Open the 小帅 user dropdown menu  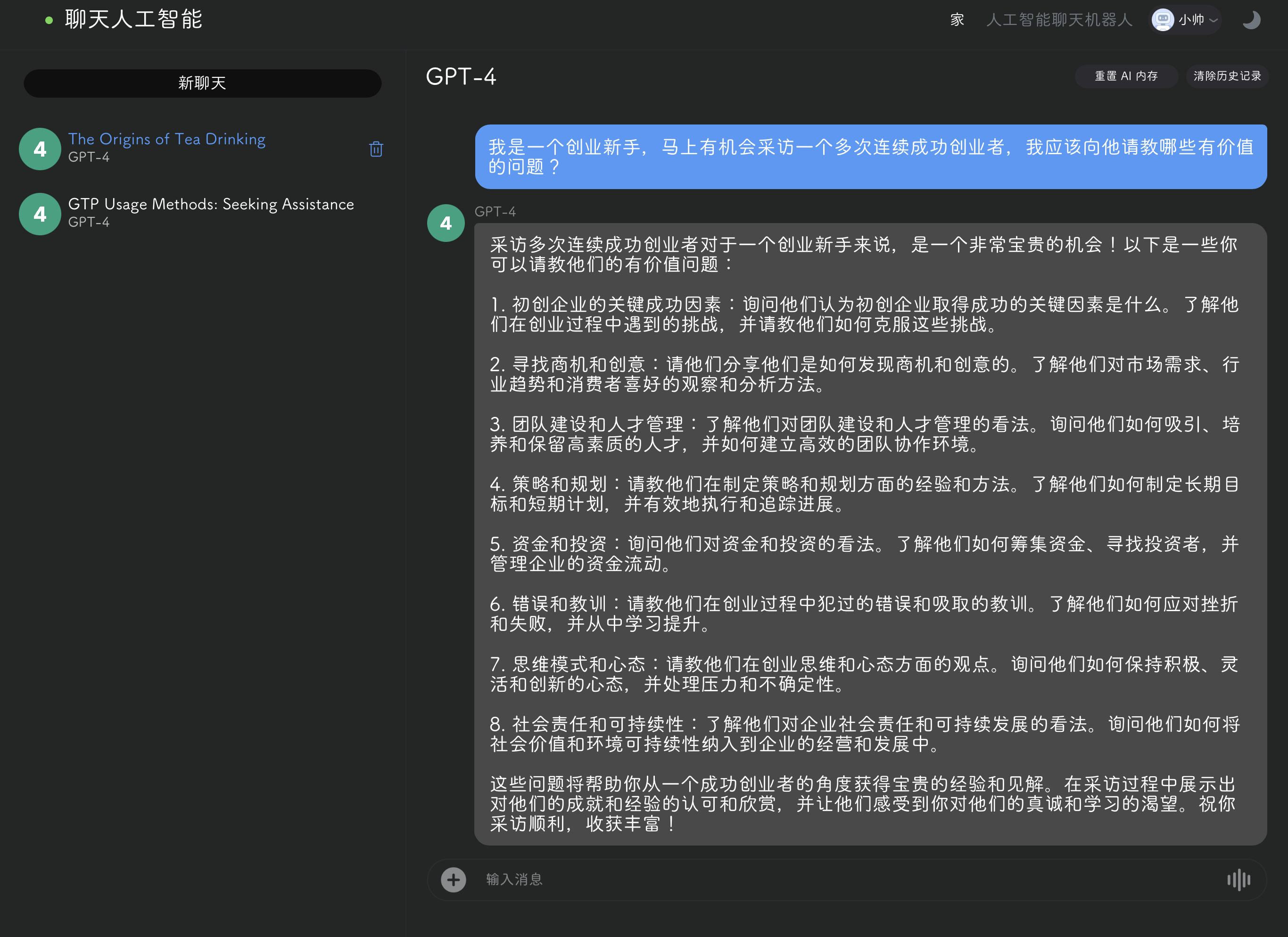coord(1213,20)
